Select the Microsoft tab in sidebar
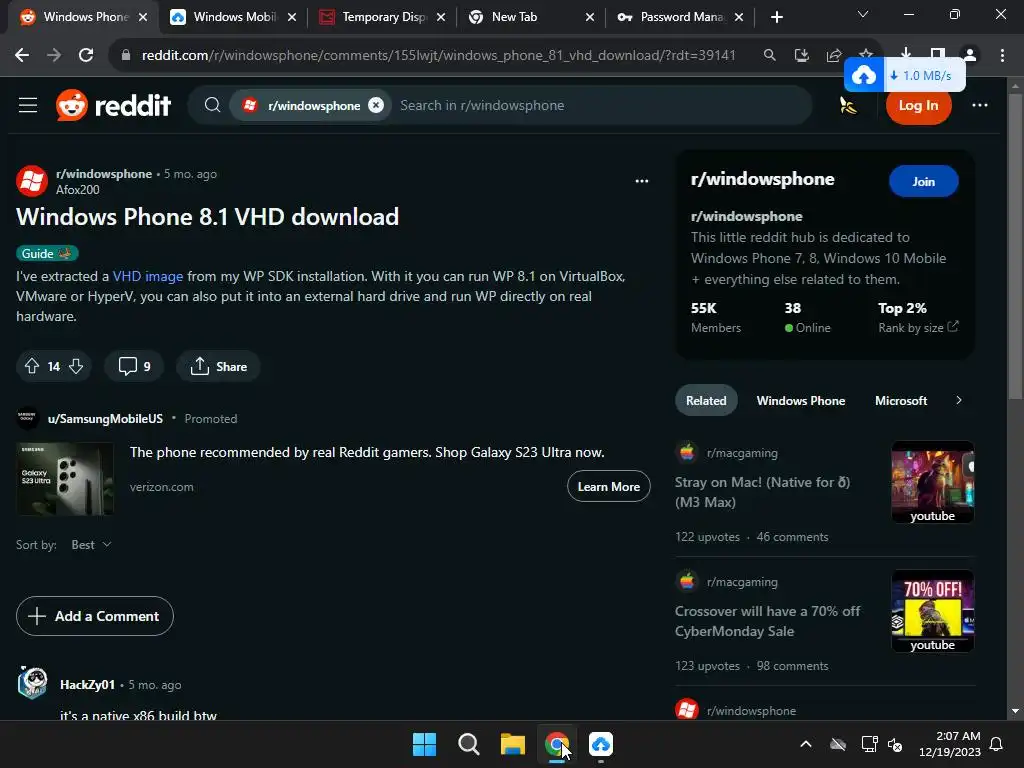This screenshot has height=768, width=1024. [901, 400]
